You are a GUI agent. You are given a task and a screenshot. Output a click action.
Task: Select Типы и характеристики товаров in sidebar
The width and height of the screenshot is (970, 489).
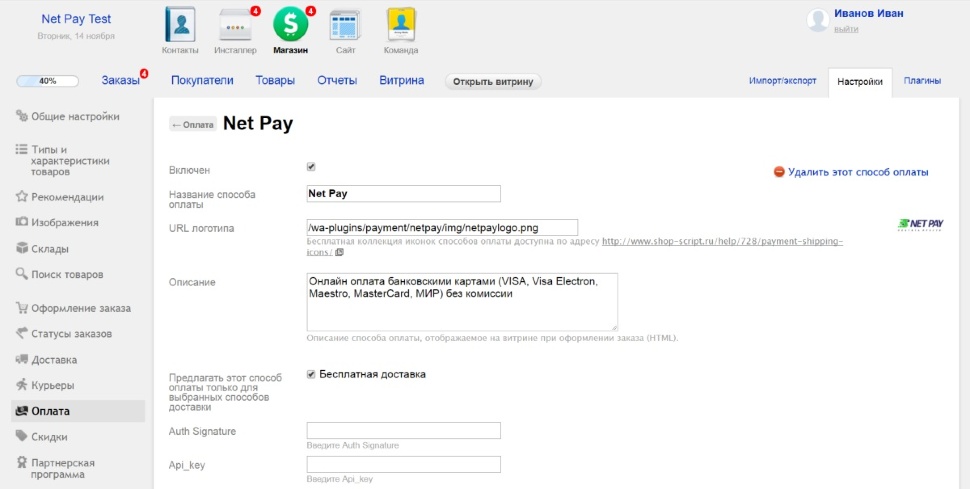coord(71,160)
